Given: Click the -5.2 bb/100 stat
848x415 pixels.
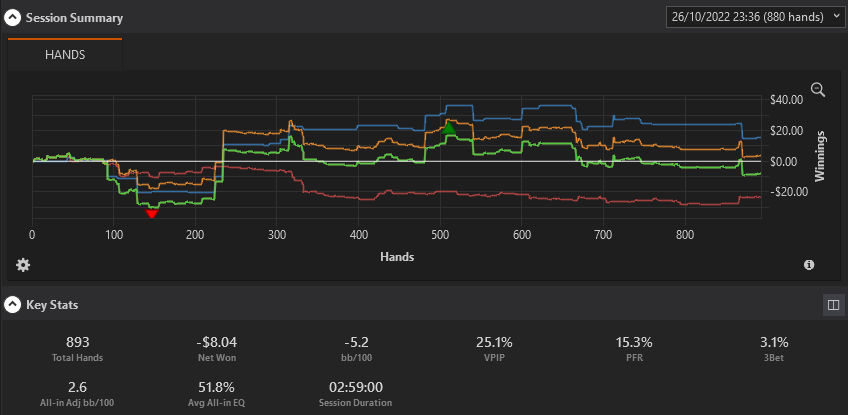Looking at the screenshot, I should click(355, 349).
